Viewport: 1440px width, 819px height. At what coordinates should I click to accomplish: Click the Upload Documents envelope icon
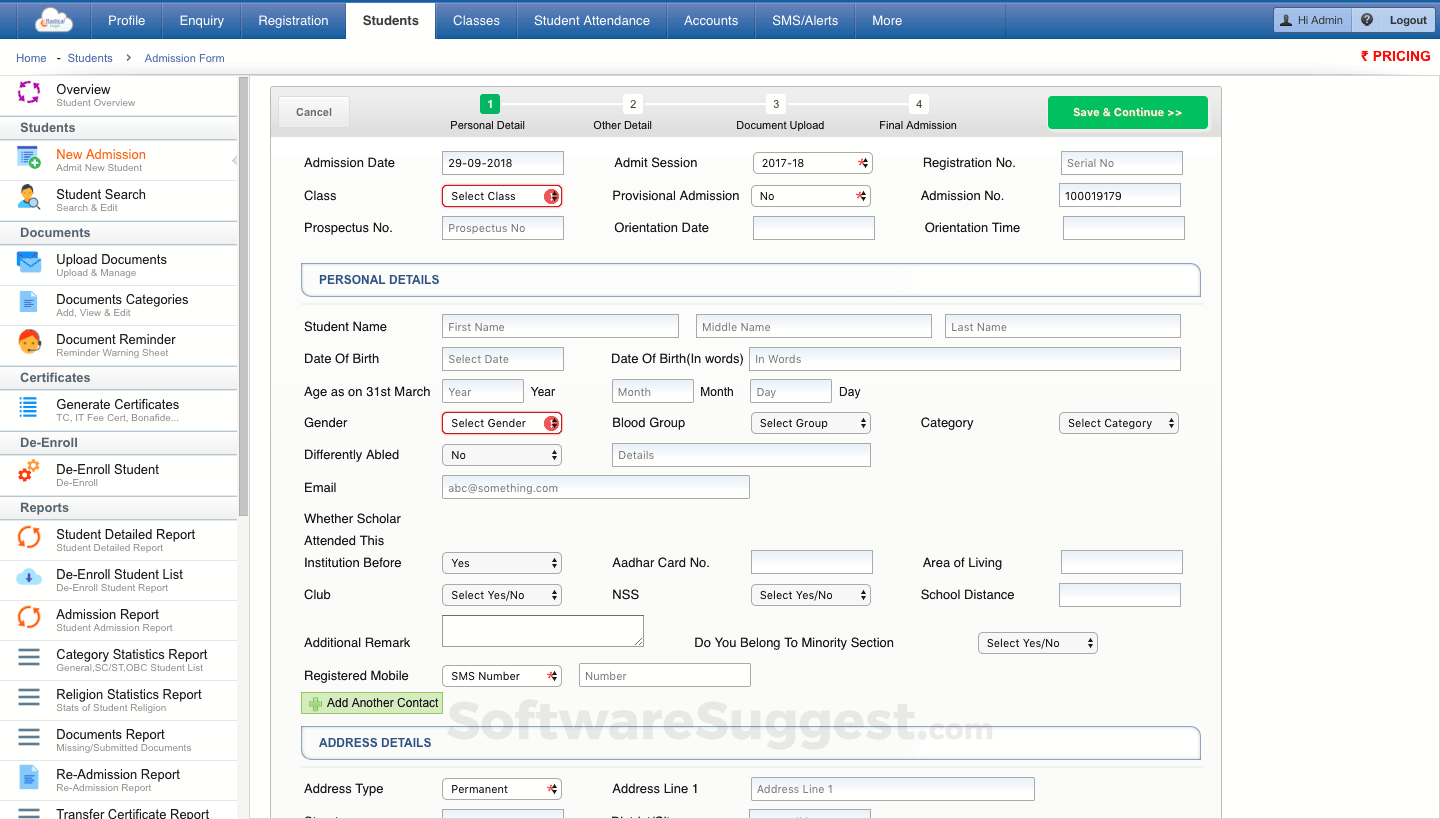click(x=27, y=263)
